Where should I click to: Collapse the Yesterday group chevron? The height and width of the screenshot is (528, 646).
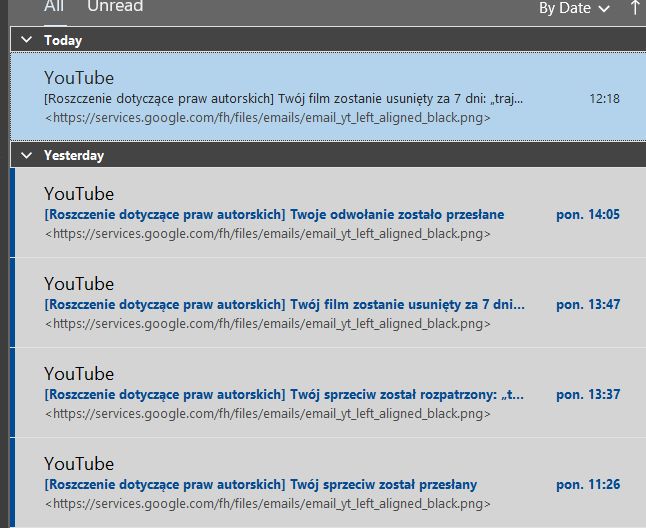(25, 155)
